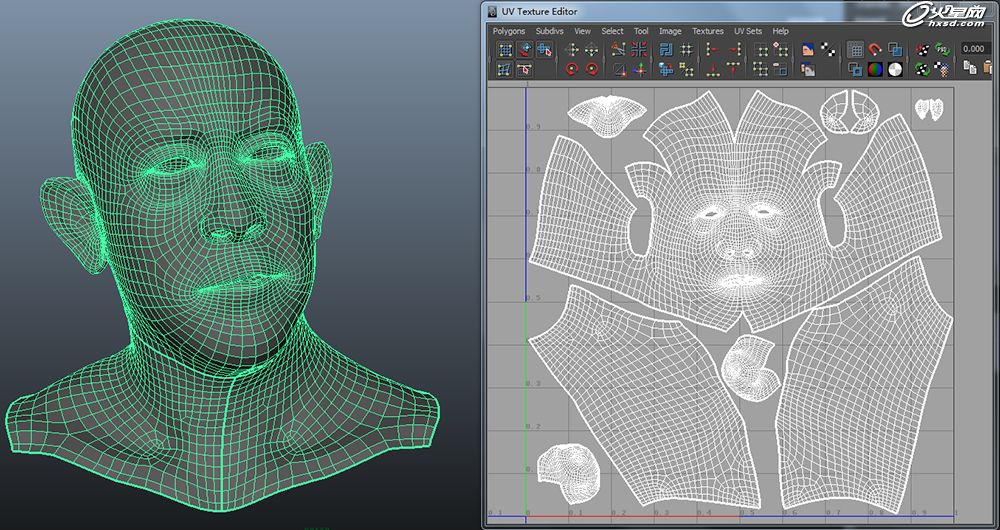Click the 0.000 UV value field
This screenshot has width=1000, height=530.
tap(975, 48)
